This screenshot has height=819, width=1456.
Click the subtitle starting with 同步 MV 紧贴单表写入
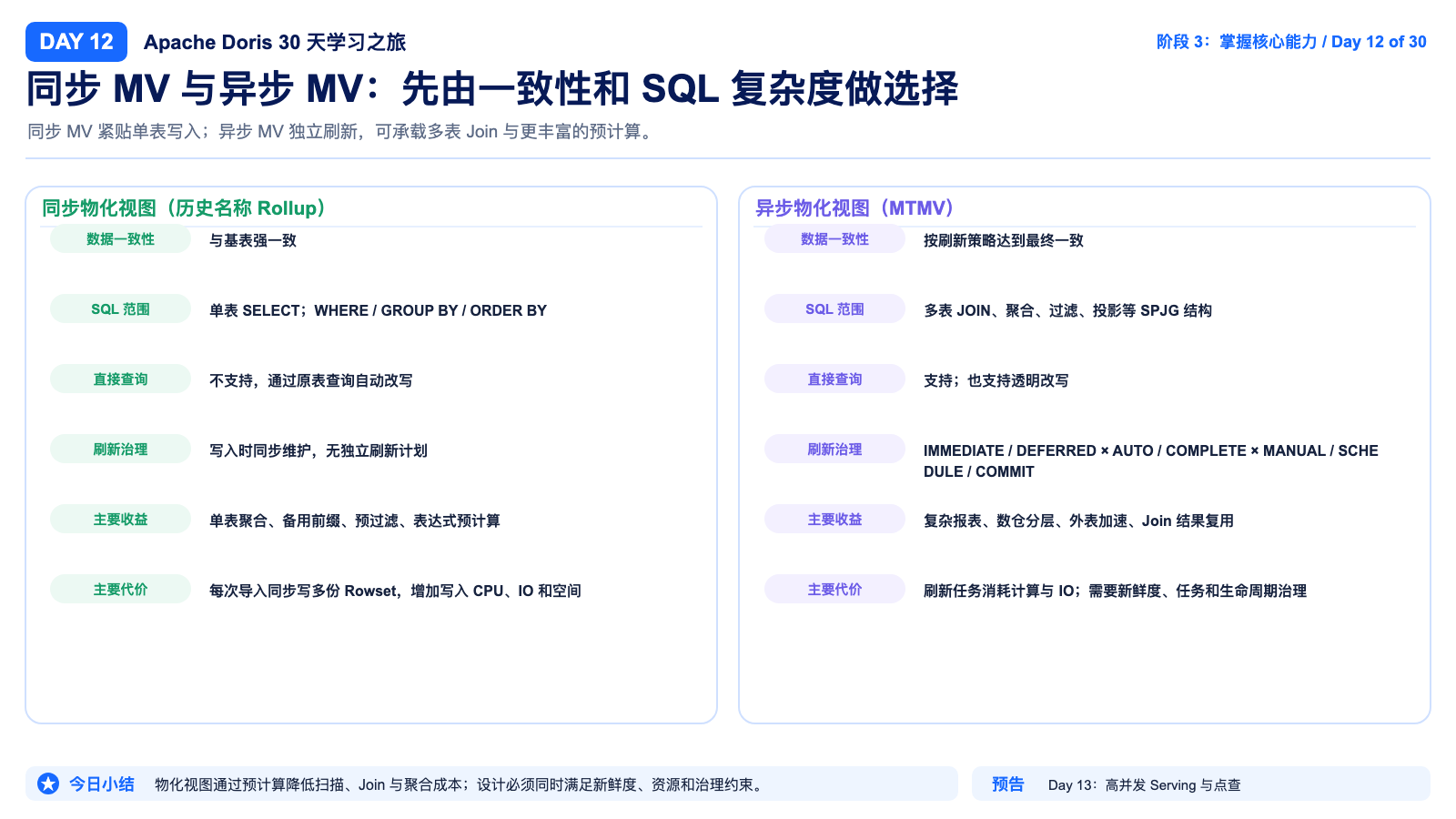pos(339,132)
